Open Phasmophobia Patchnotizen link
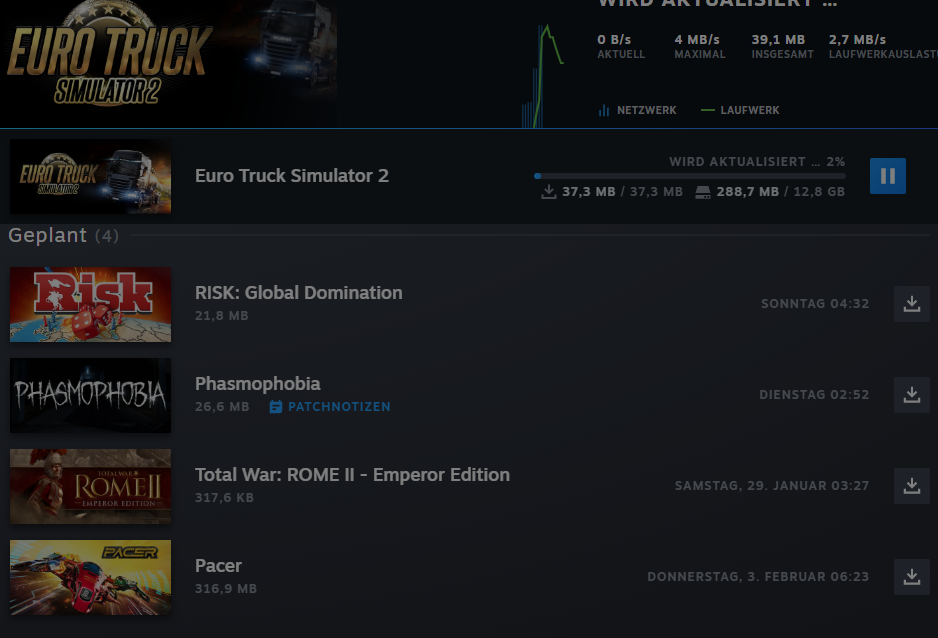Viewport: 938px width, 638px height. pyautogui.click(x=339, y=407)
